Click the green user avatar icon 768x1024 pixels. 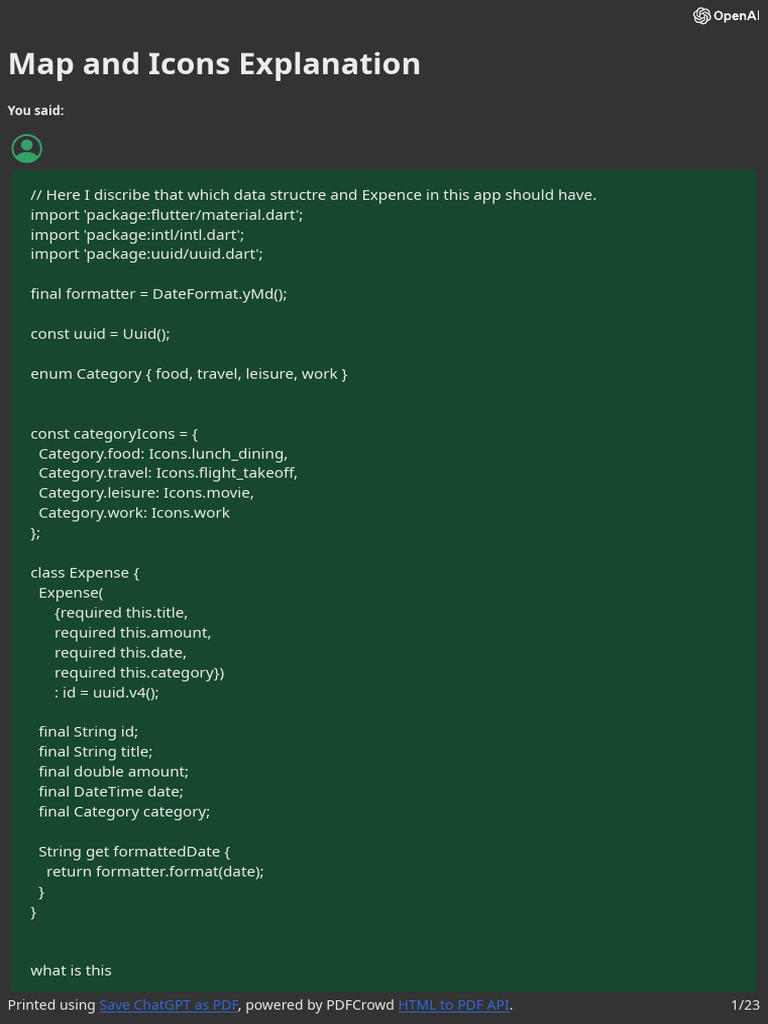tap(27, 148)
